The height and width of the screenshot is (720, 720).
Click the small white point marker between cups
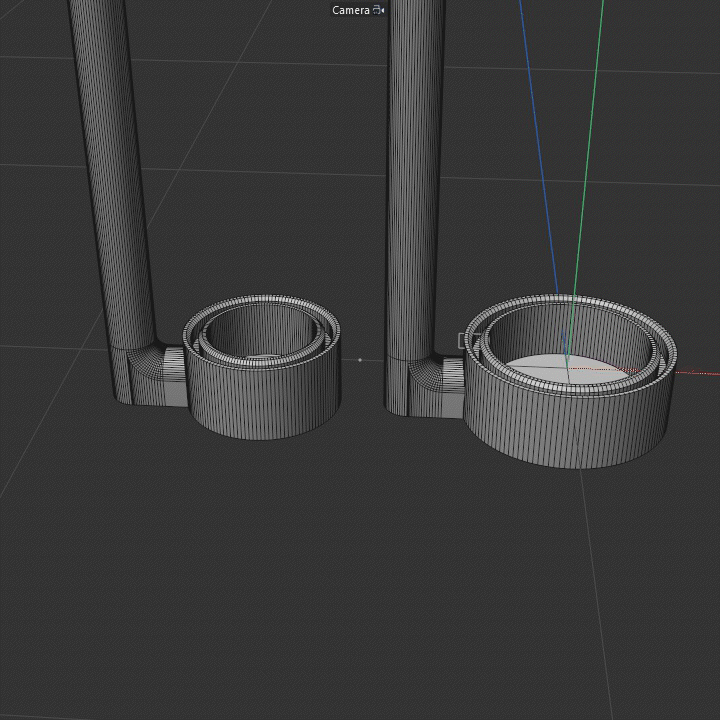[360, 360]
